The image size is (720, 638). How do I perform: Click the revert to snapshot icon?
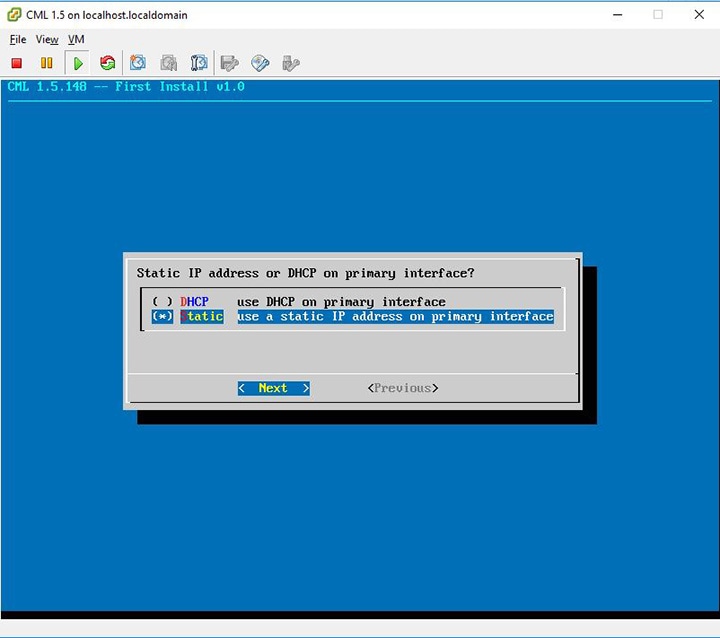pyautogui.click(x=169, y=63)
